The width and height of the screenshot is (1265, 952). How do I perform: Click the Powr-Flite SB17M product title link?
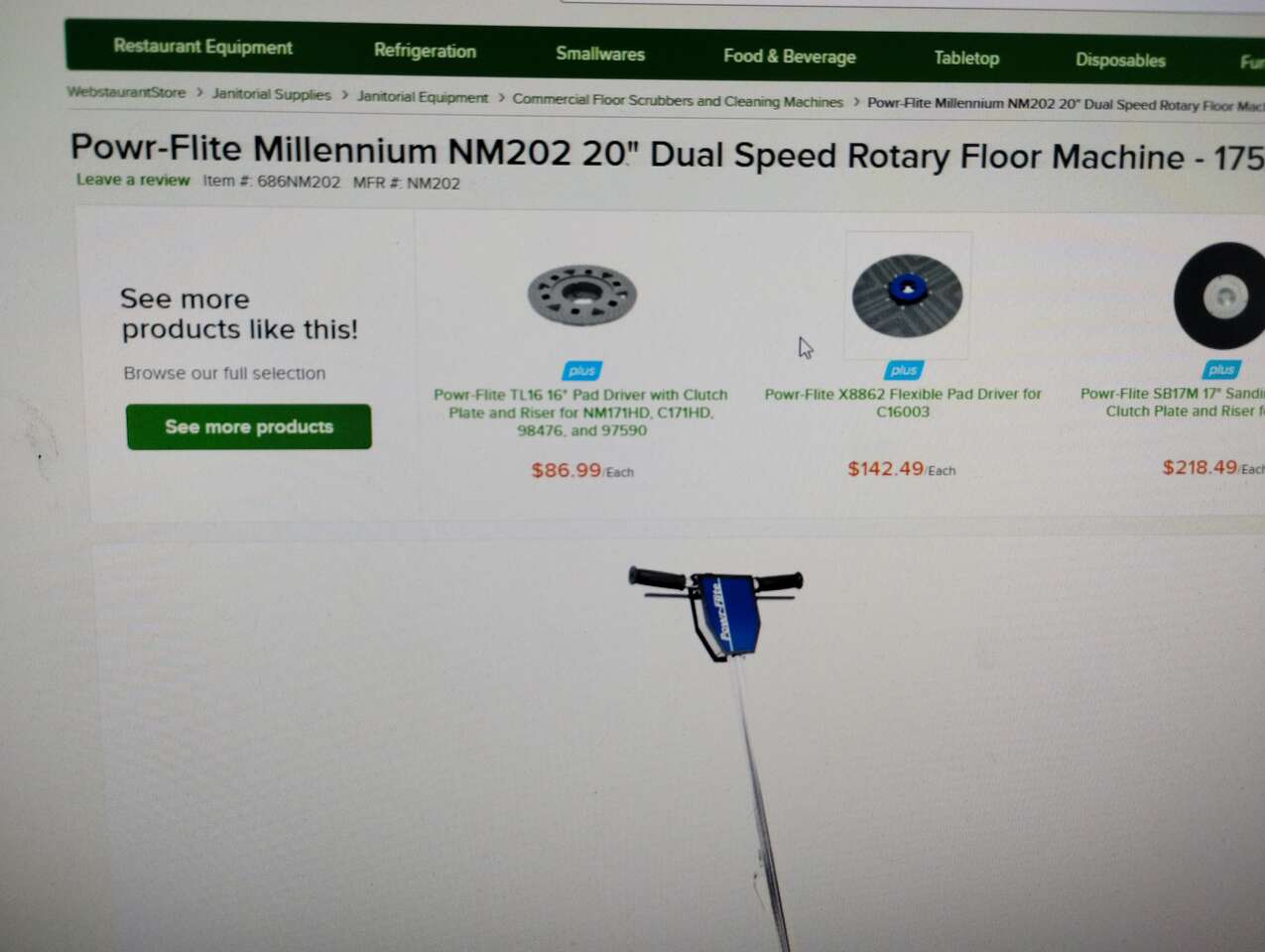click(x=1172, y=402)
